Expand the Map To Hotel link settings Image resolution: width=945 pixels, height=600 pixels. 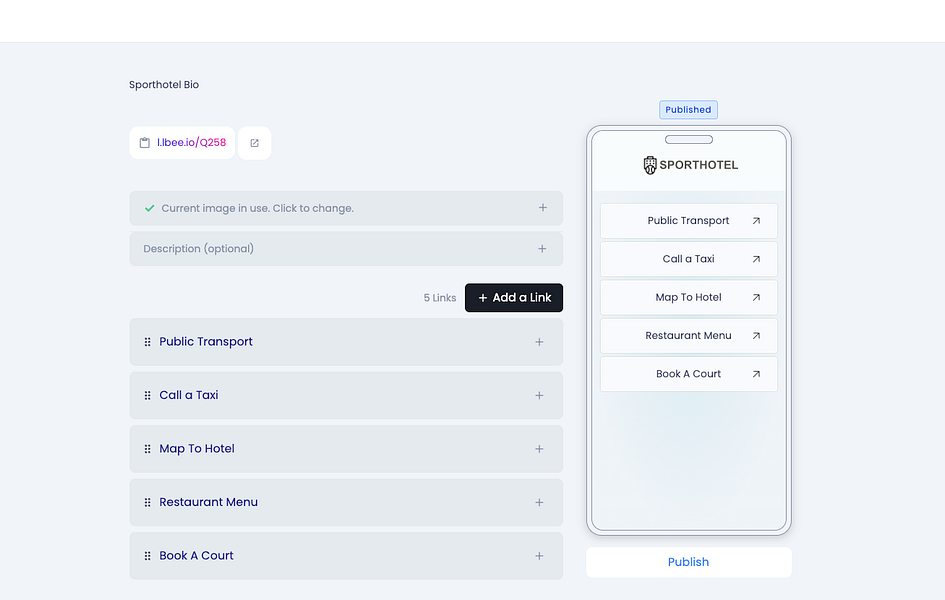pos(539,448)
